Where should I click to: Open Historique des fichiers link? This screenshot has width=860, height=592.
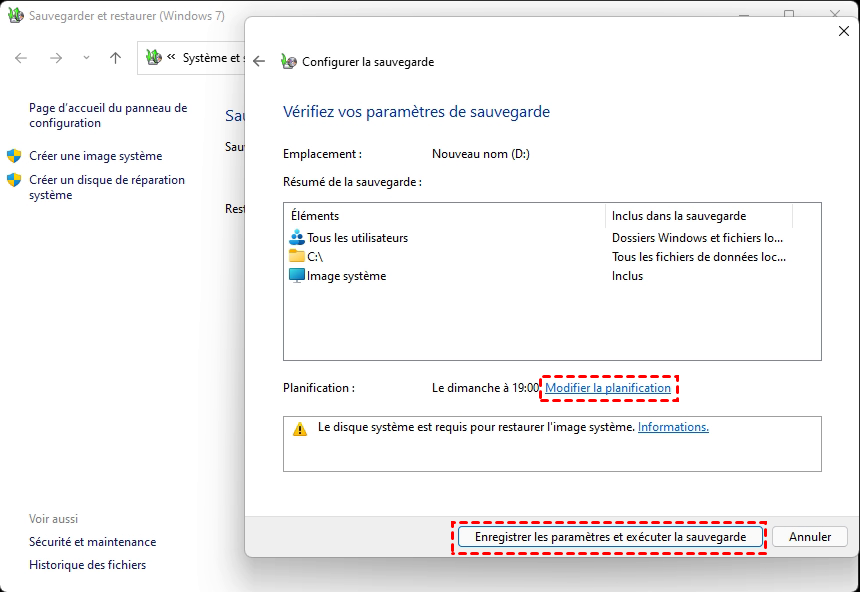tap(88, 565)
